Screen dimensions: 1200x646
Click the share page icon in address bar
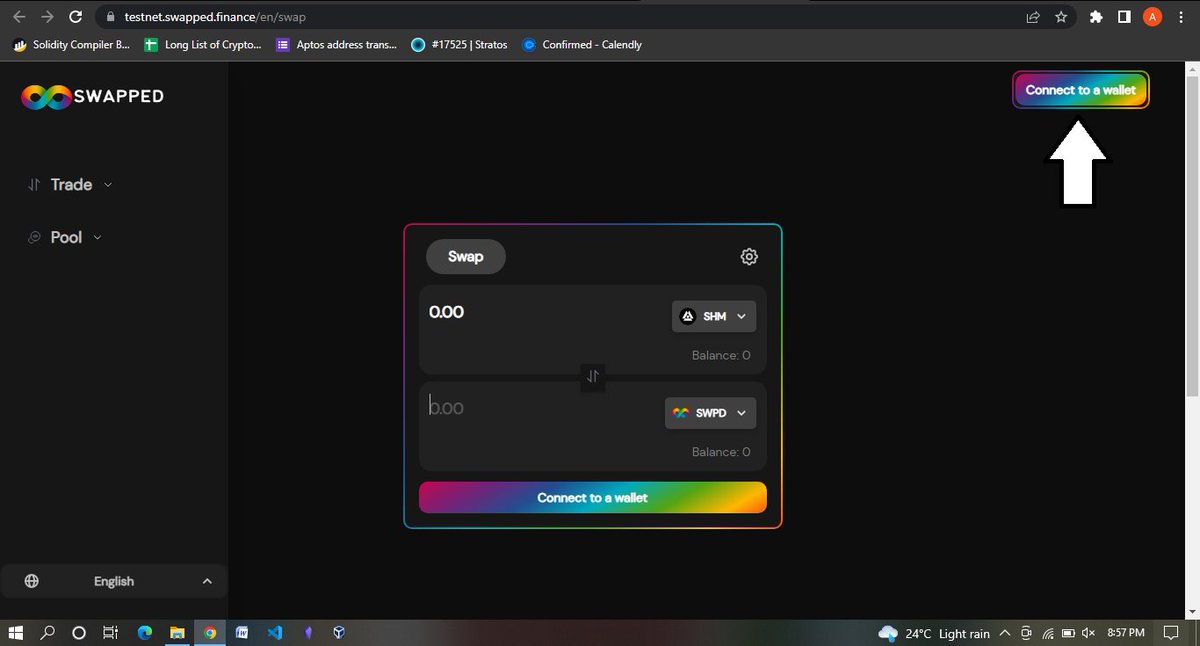tap(1033, 17)
